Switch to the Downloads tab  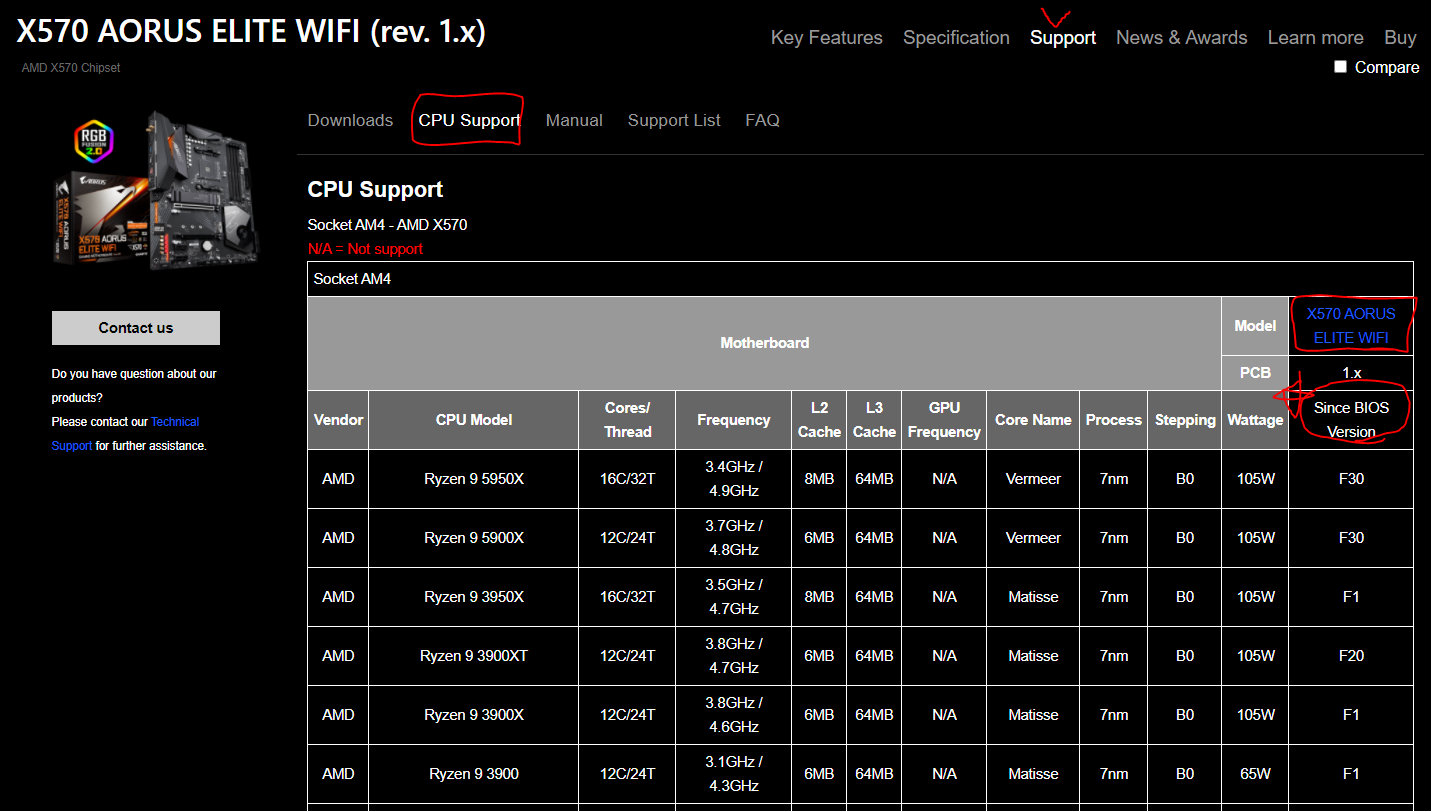click(350, 120)
